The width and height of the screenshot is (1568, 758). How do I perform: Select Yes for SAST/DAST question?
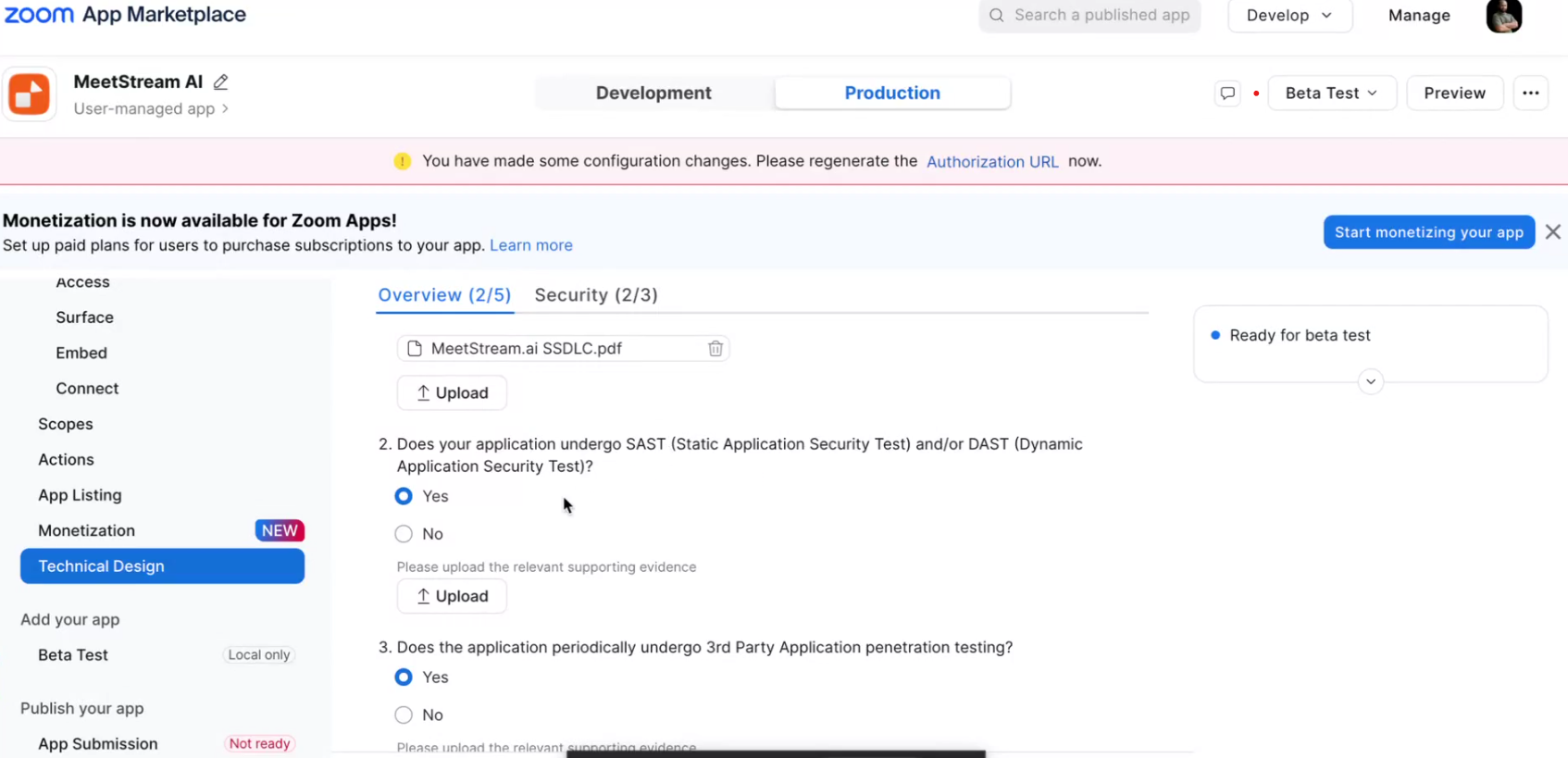point(404,497)
